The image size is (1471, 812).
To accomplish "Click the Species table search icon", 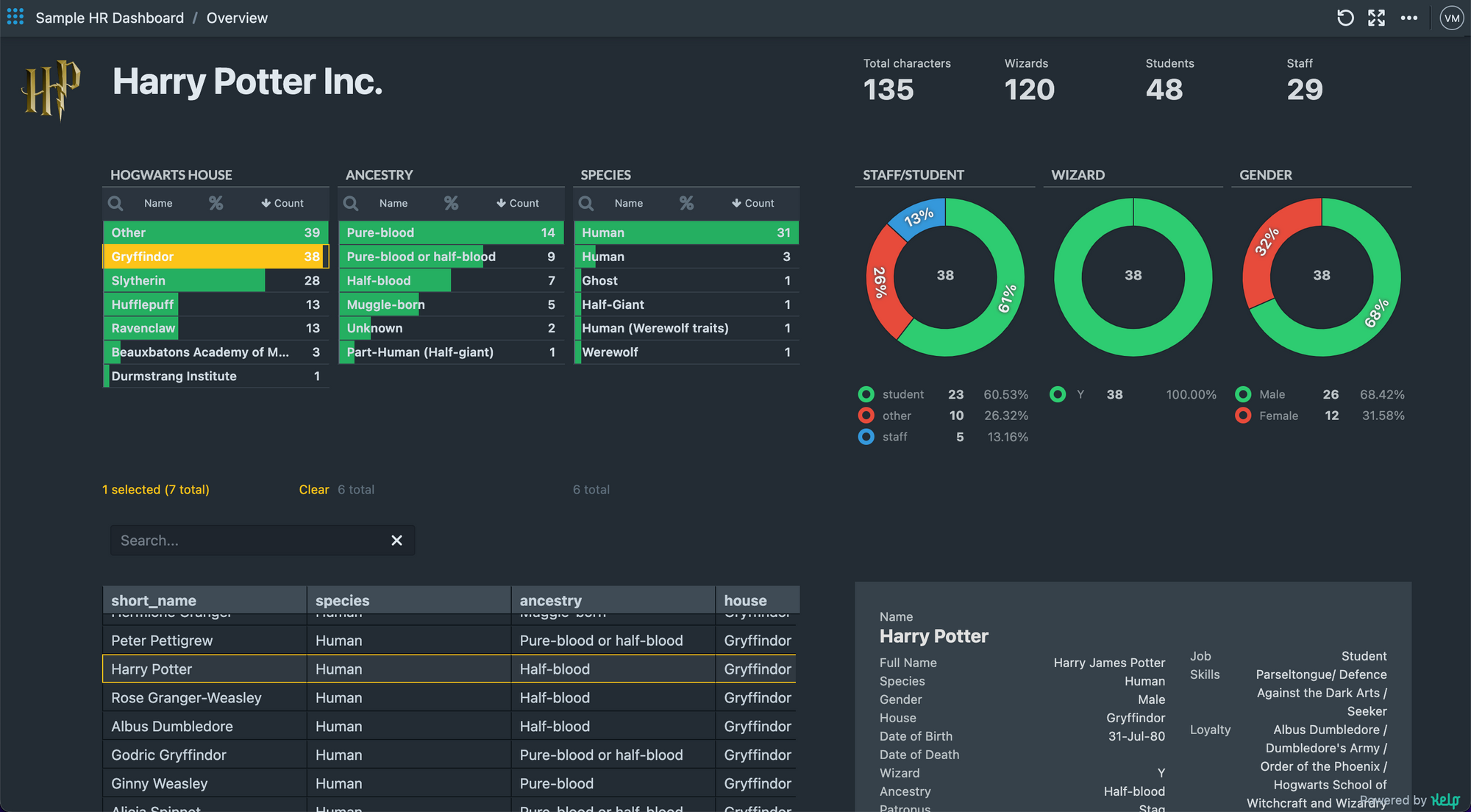I will click(x=586, y=203).
